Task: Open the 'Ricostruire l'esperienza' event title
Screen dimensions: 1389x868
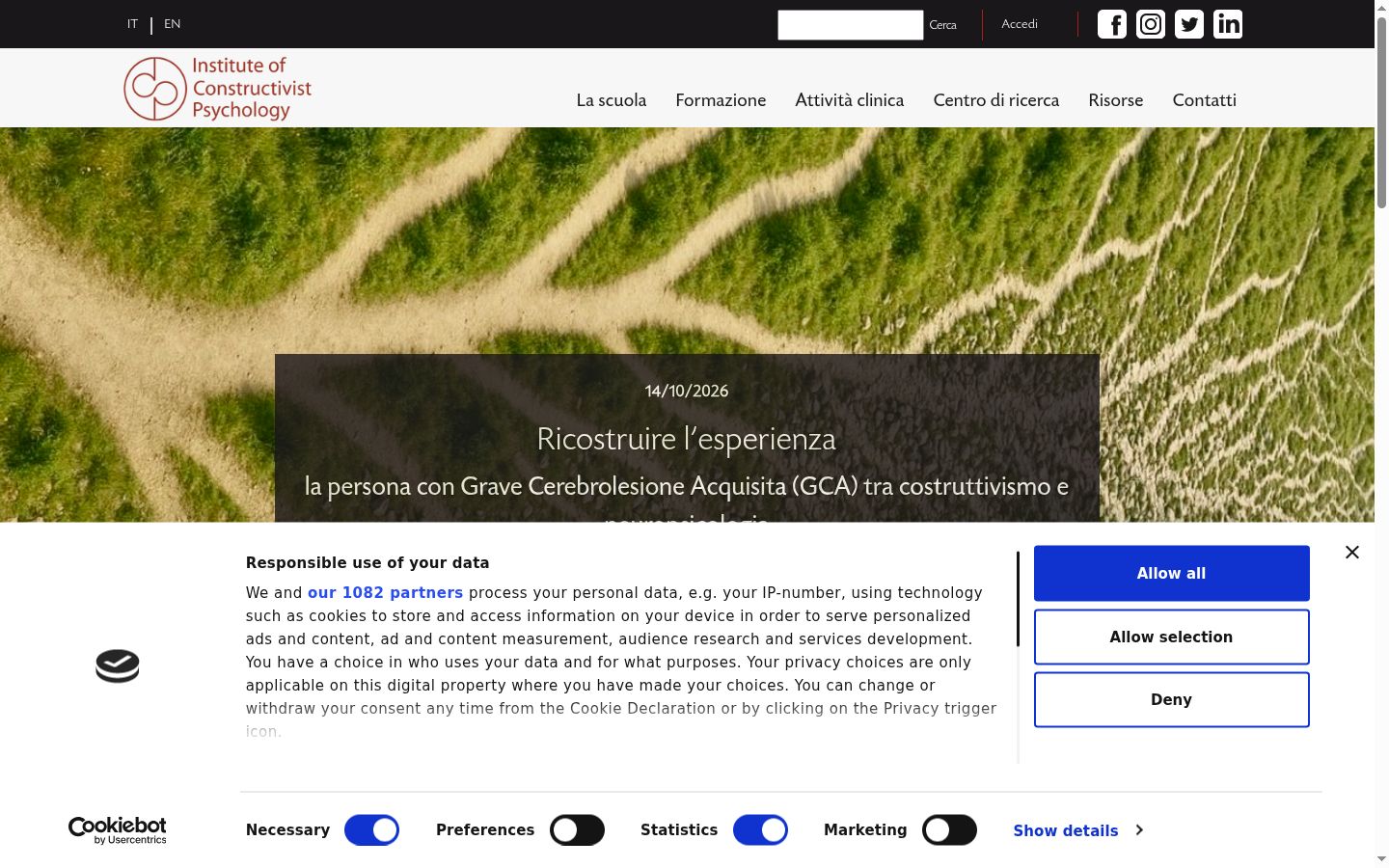Action: [687, 439]
